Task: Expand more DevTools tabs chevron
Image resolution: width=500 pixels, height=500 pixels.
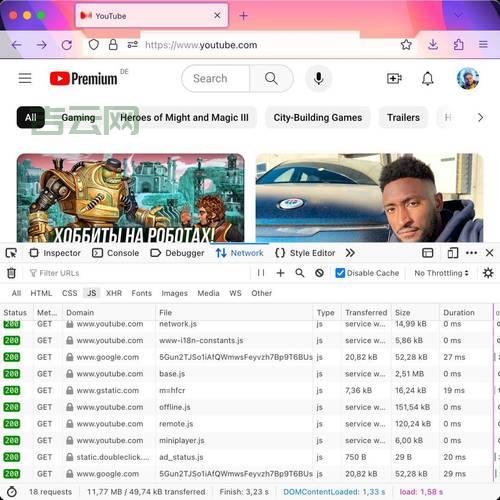Action: point(350,253)
